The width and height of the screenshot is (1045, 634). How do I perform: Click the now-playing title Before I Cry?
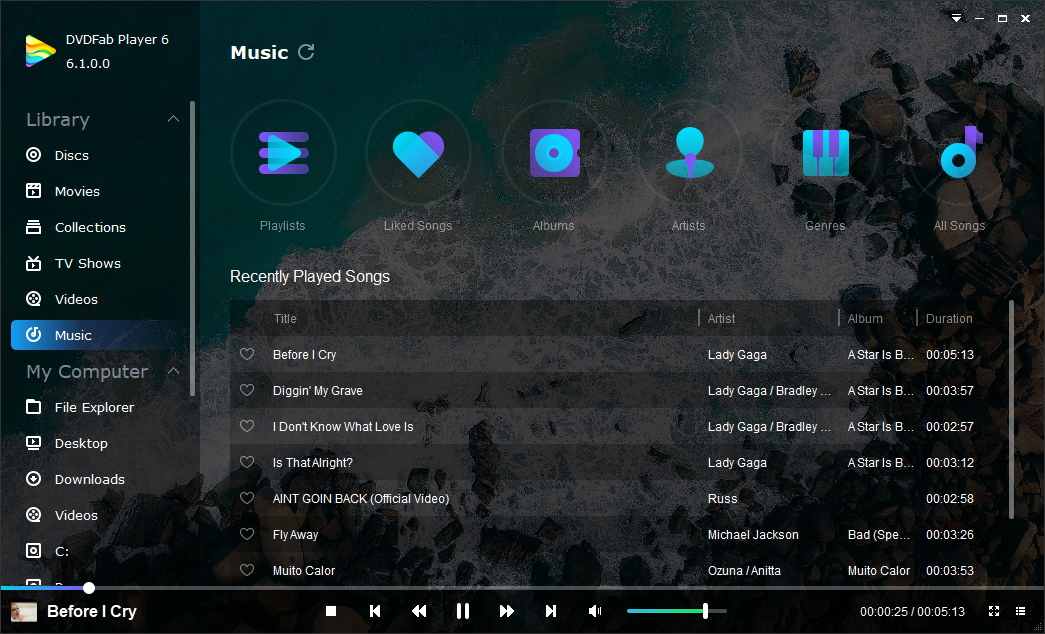coord(92,611)
